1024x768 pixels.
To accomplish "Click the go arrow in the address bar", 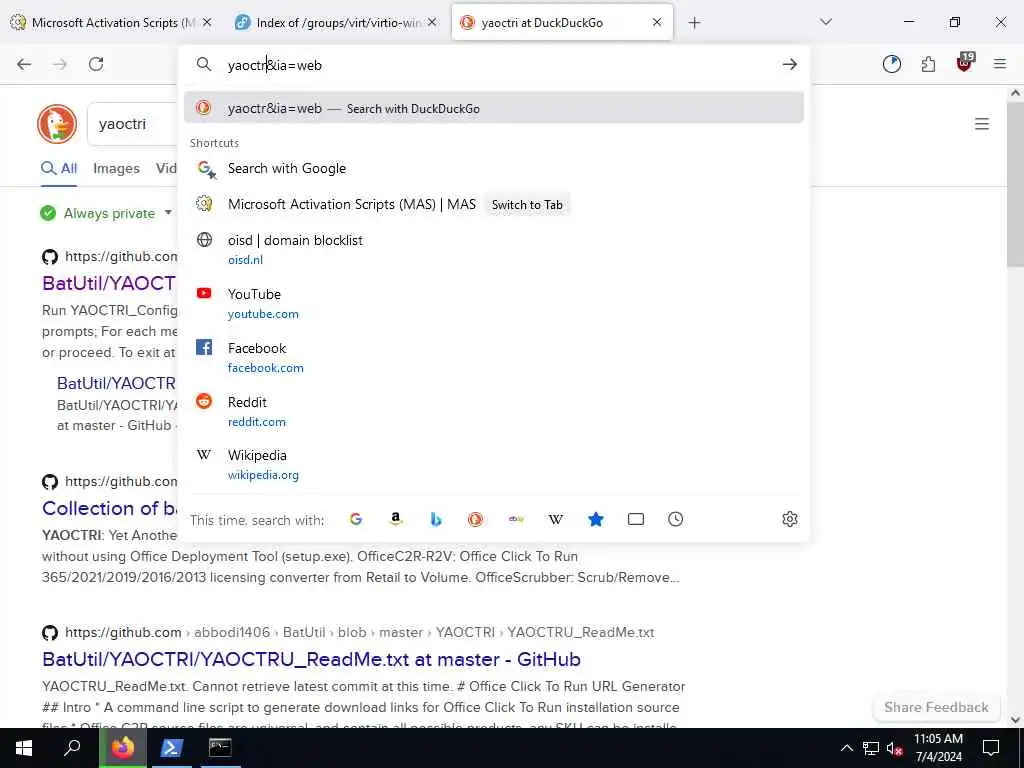I will click(x=790, y=64).
